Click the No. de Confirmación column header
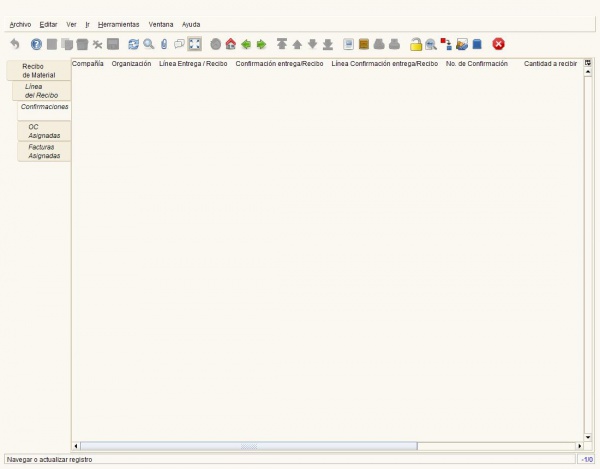This screenshot has width=600, height=469. point(476,63)
